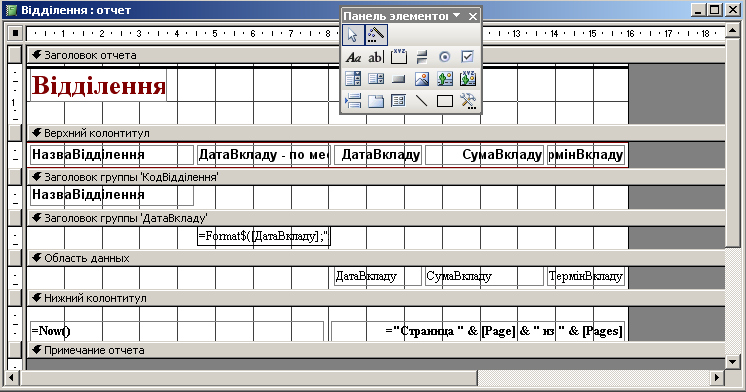Screen dimensions: 746x392
Task: Select the "Страница" & [Page] expression box
Action: tap(478, 331)
